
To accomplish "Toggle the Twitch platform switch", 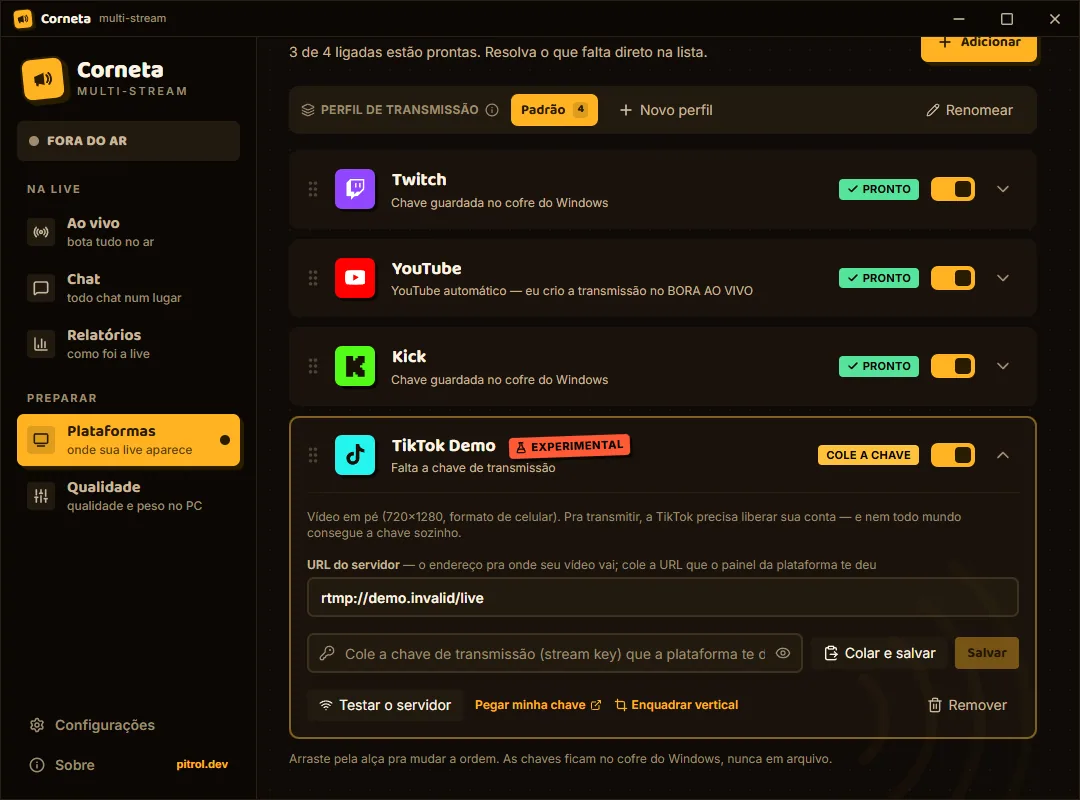I will coord(953,189).
